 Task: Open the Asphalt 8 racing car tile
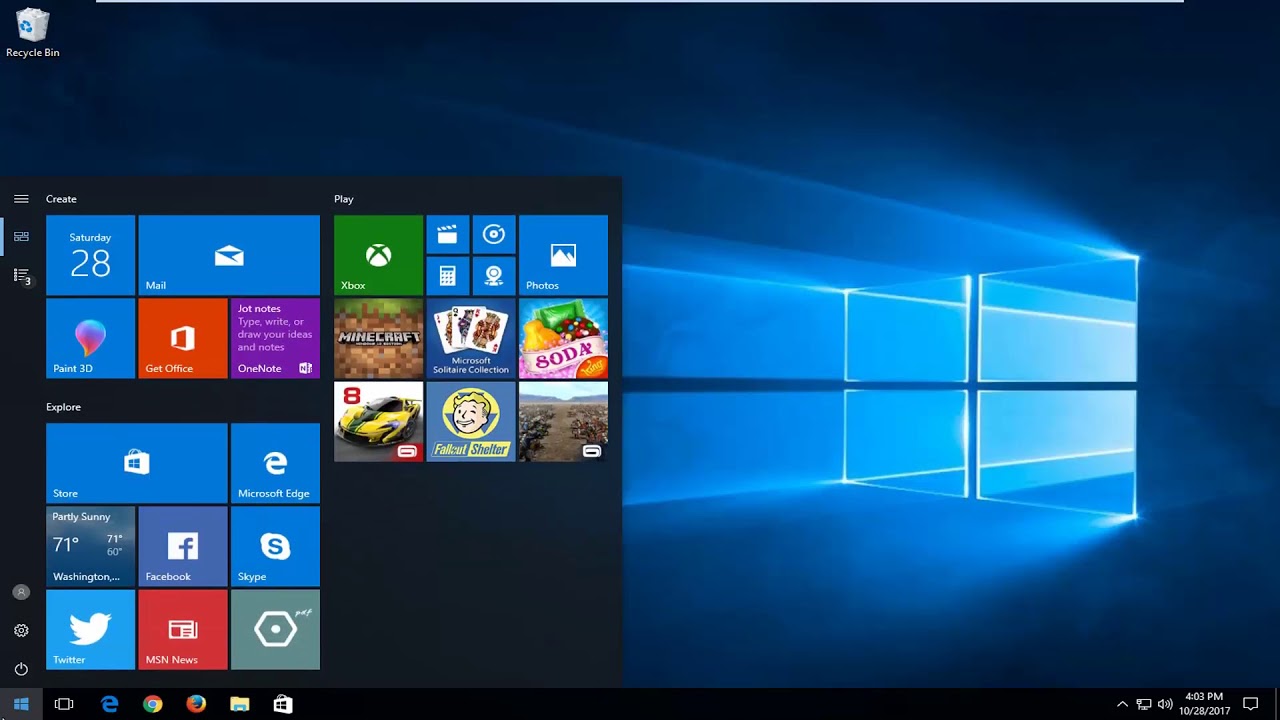click(x=378, y=421)
